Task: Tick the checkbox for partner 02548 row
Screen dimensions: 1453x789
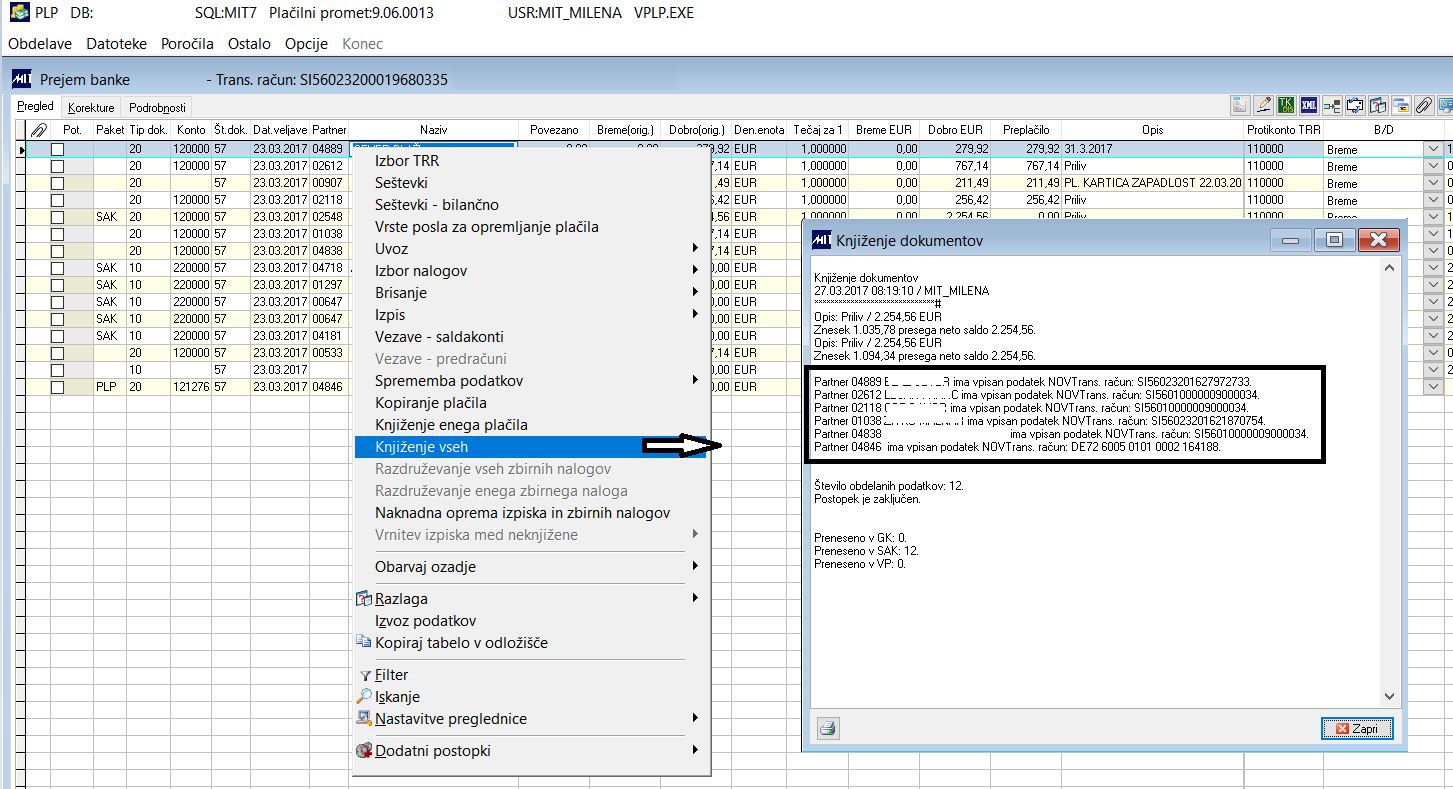Action: [58, 217]
